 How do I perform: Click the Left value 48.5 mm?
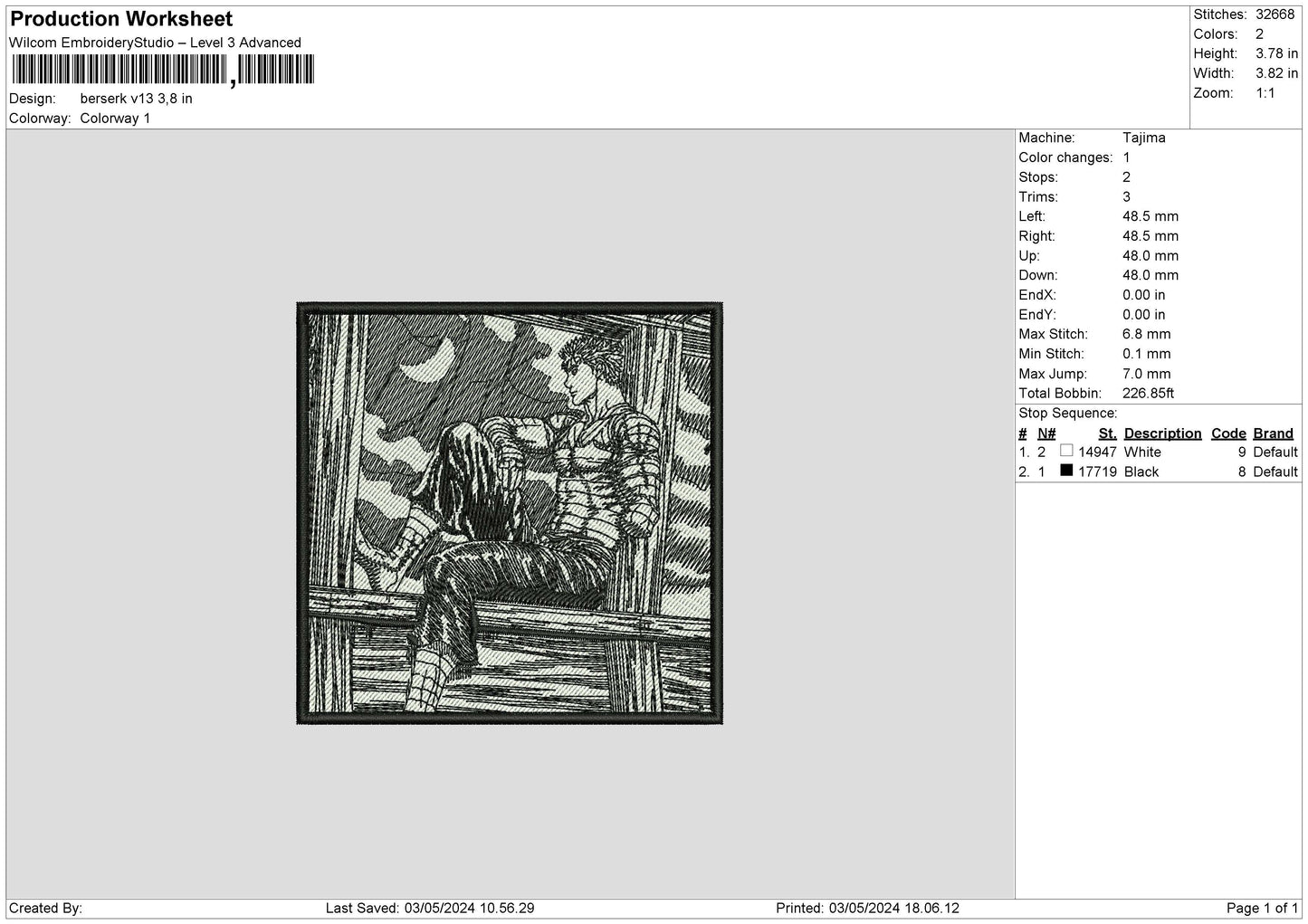[1150, 216]
